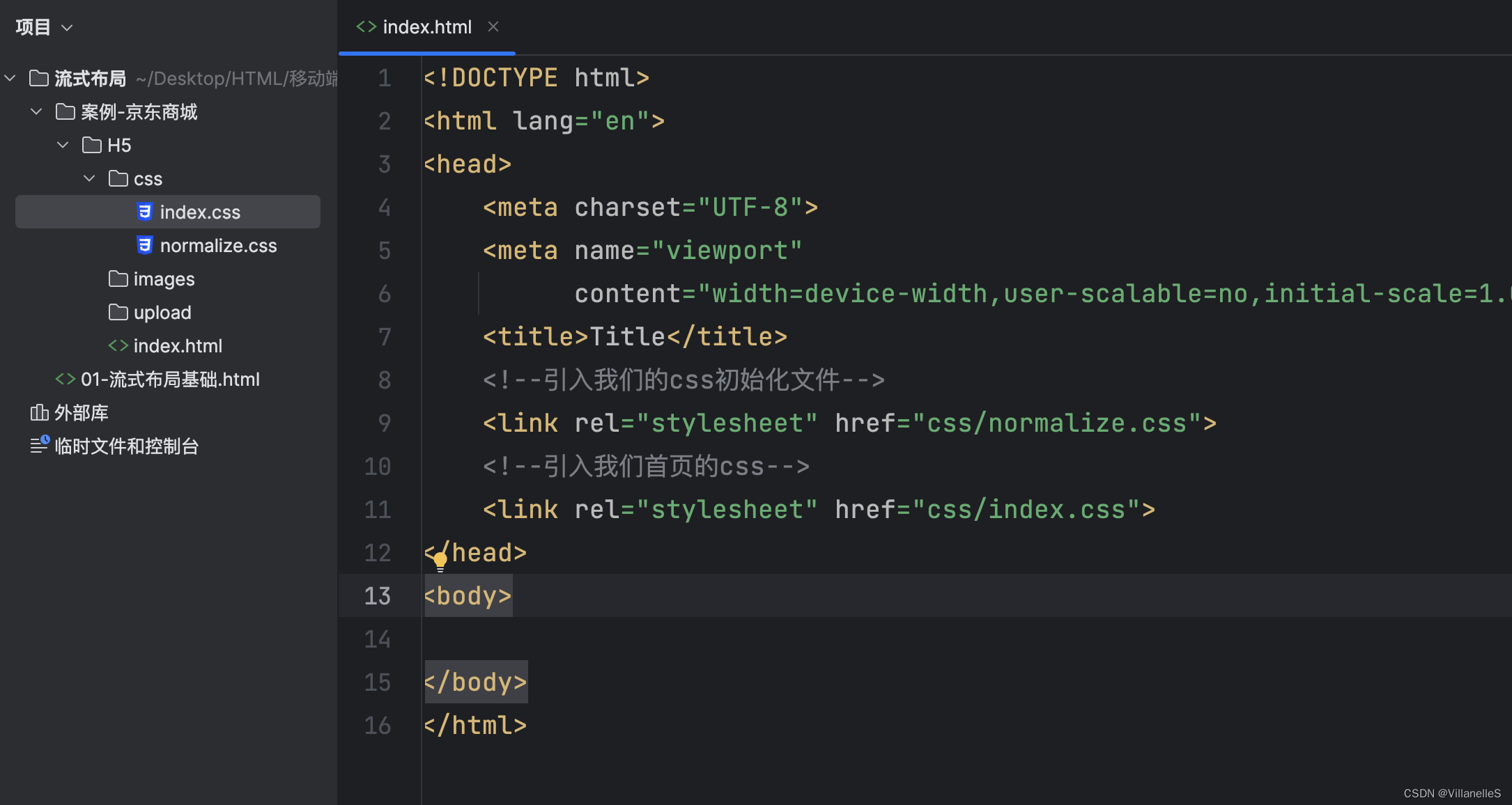Click the 引入我们的css初始化文件 comment

pos(684,380)
